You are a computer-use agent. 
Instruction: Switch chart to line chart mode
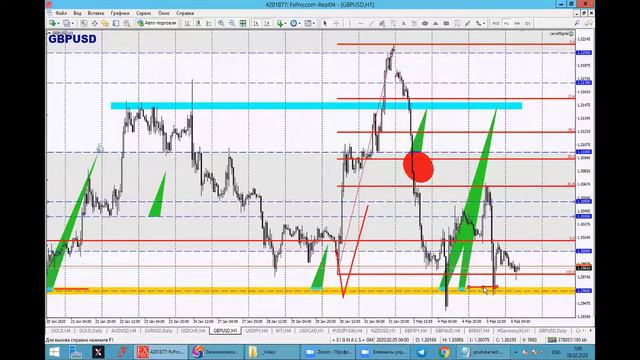click(x=209, y=23)
